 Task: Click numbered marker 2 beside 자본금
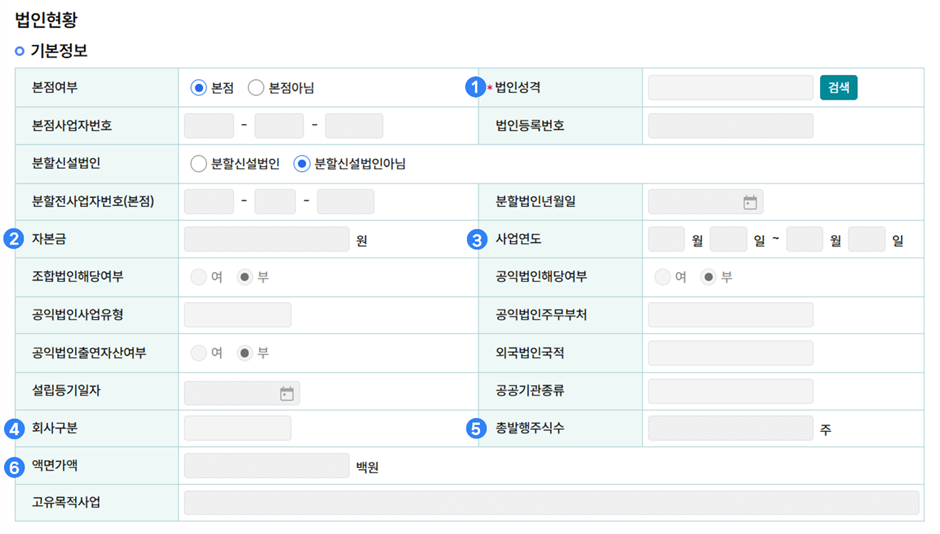[14, 239]
